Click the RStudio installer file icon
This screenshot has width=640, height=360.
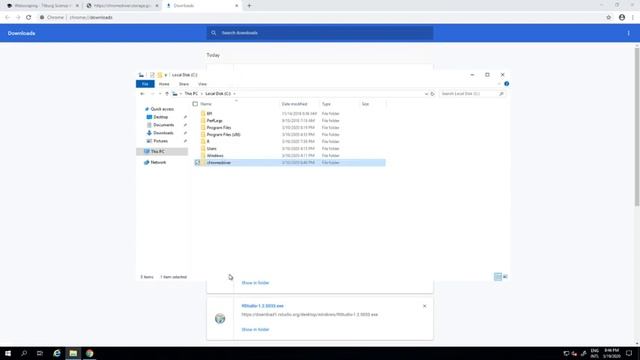tap(220, 318)
